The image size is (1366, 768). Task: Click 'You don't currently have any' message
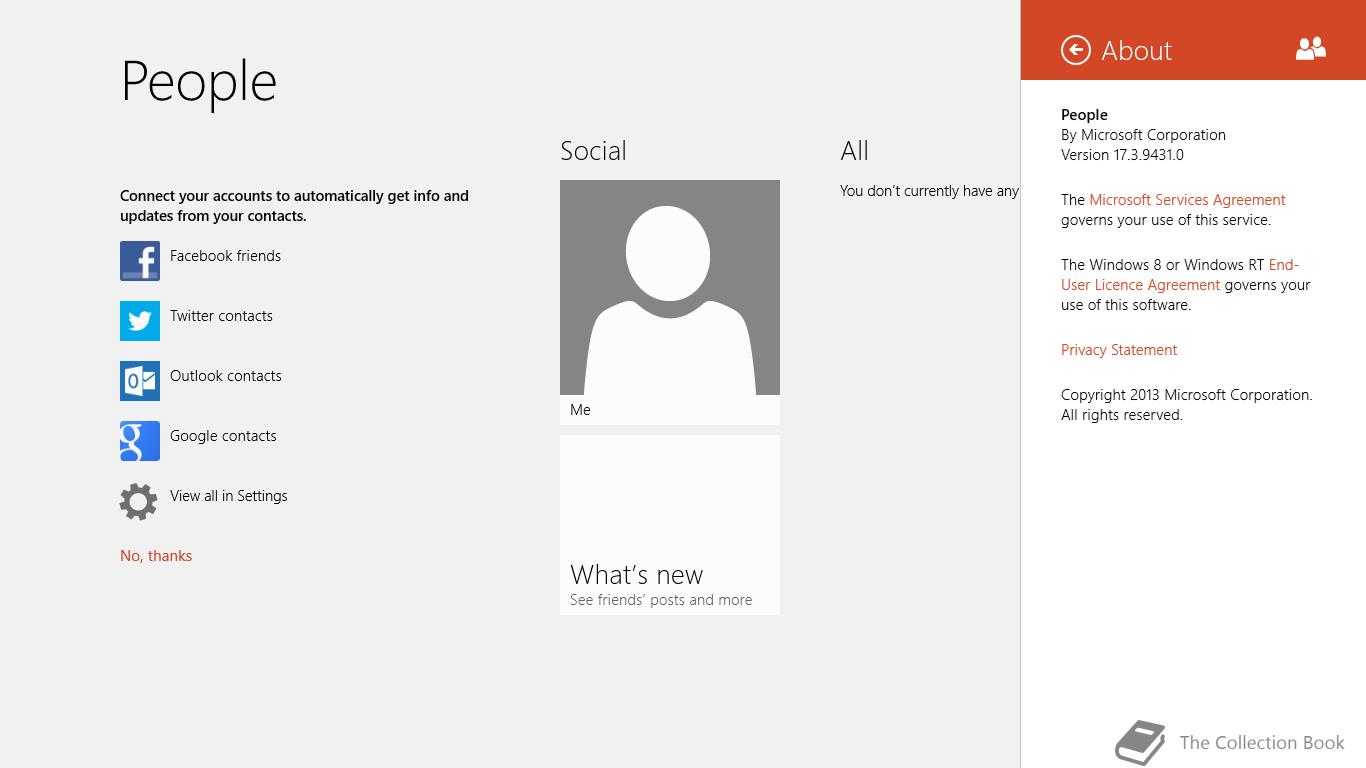point(929,191)
